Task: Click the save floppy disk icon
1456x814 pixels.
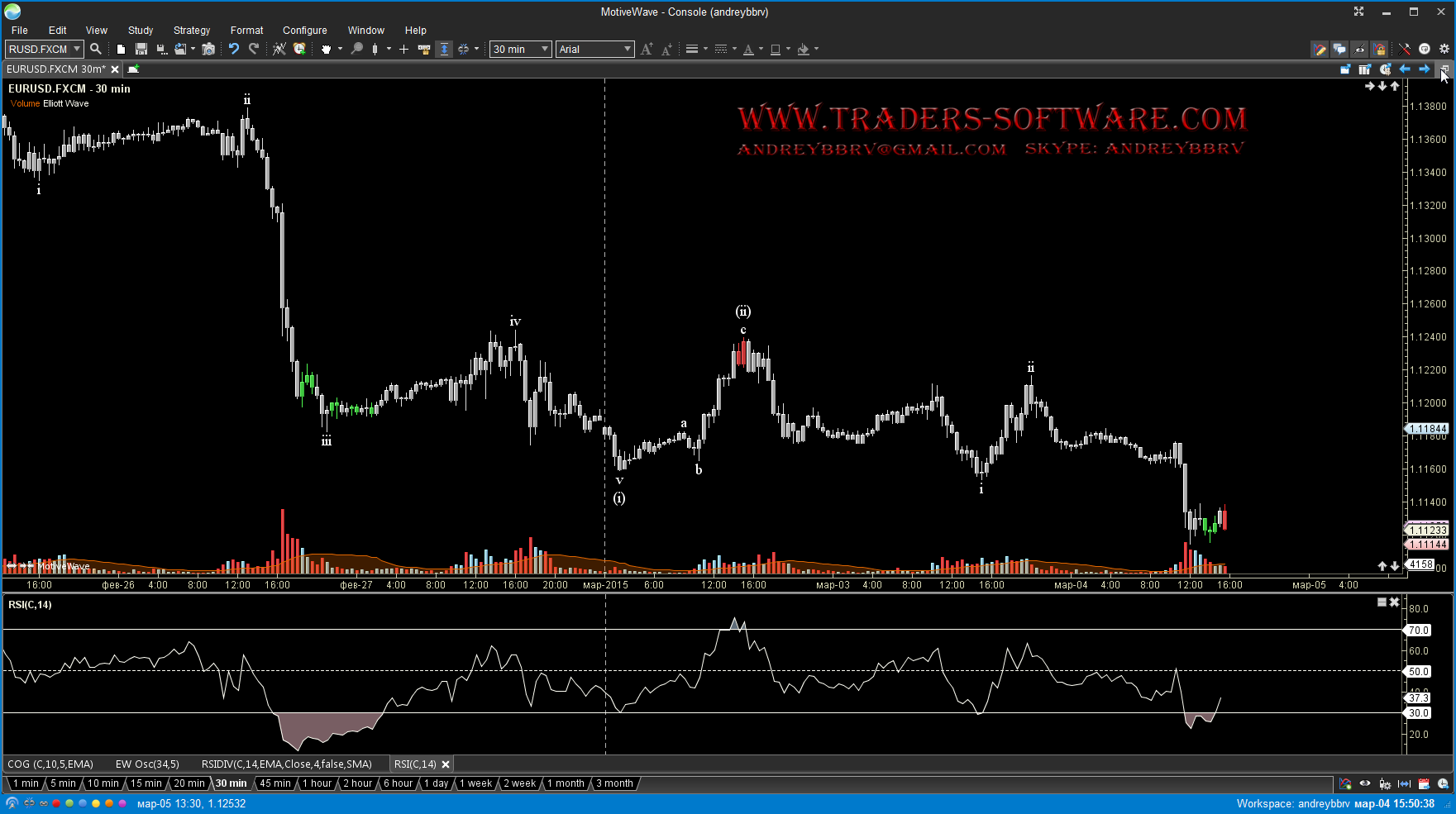Action: 141,49
